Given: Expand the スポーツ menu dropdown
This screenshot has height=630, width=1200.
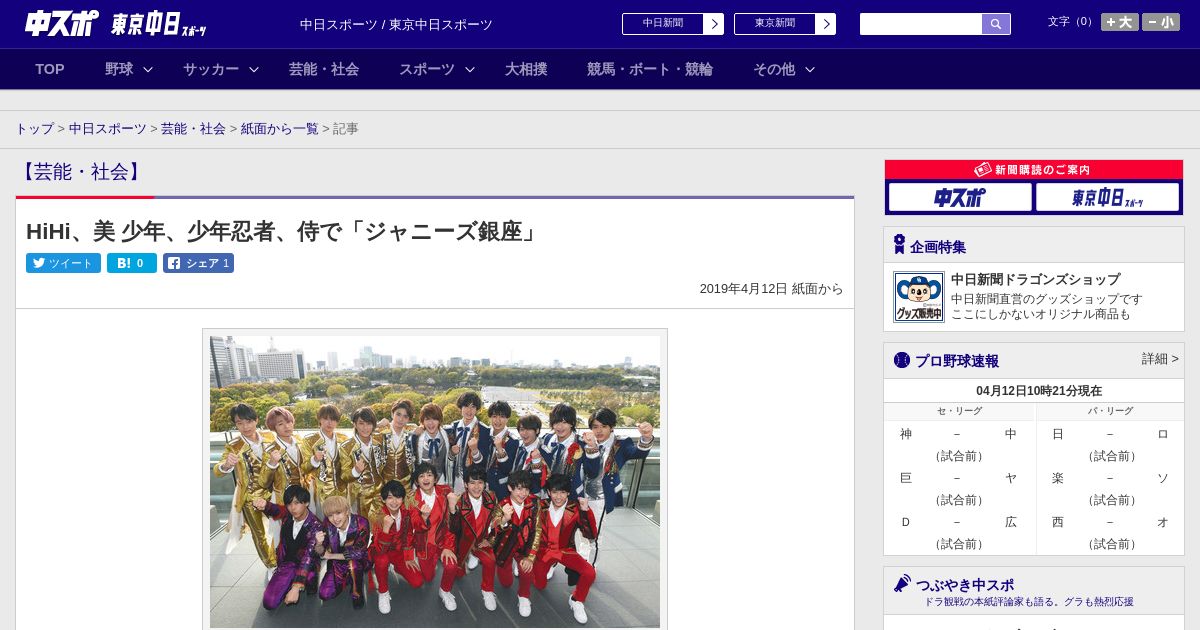Looking at the screenshot, I should pyautogui.click(x=437, y=69).
